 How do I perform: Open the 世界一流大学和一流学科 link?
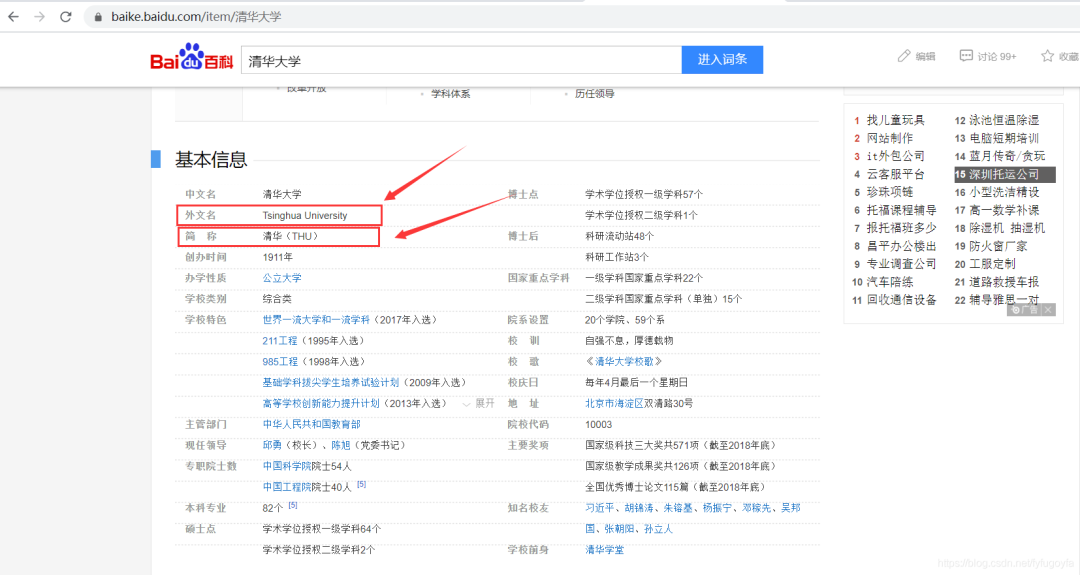click(x=316, y=320)
